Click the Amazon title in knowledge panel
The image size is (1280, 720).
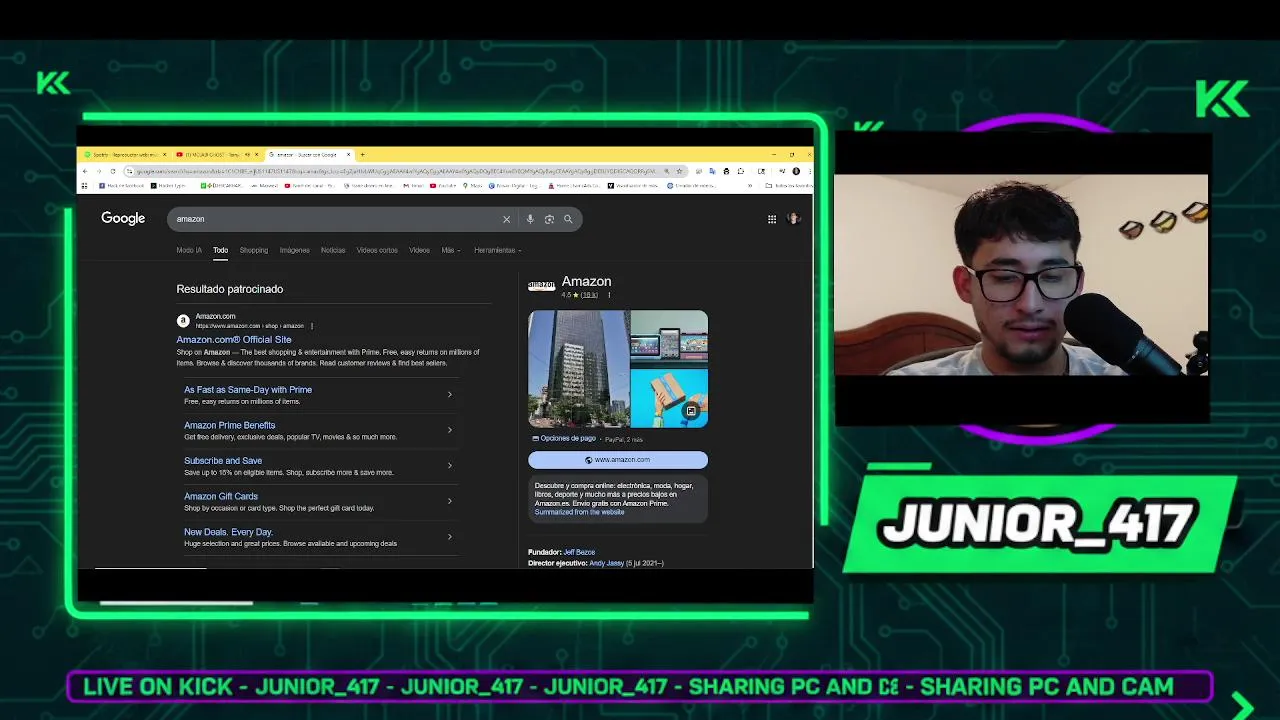586,282
